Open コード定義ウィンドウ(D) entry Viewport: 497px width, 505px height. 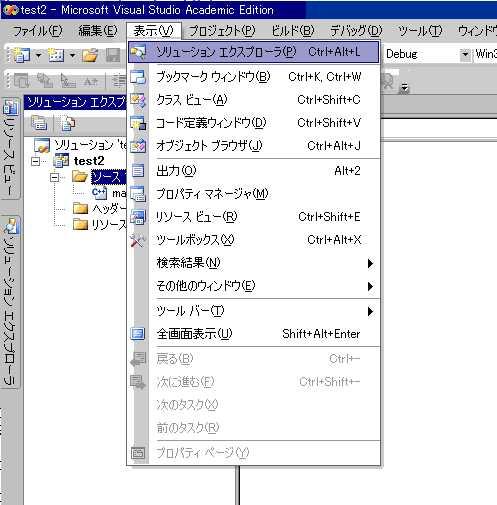(254, 123)
